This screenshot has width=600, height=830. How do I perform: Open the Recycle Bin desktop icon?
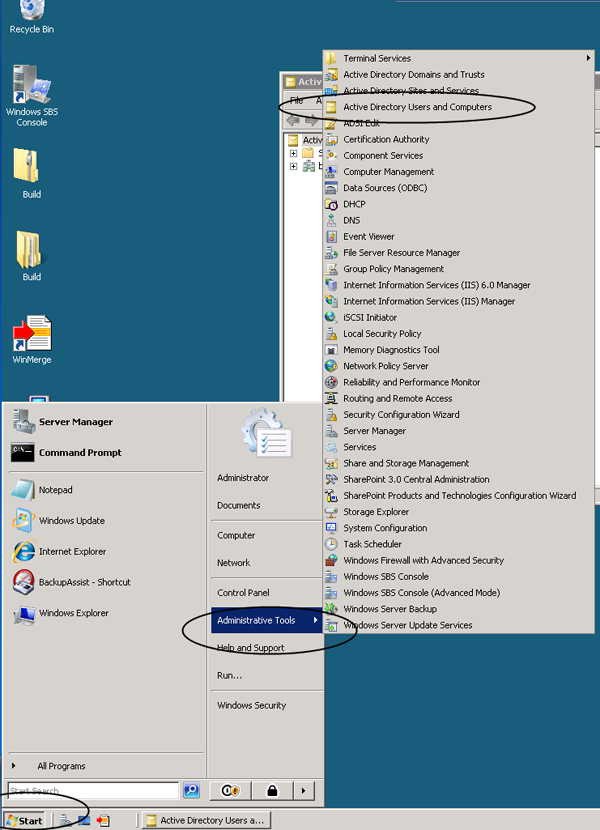31,16
